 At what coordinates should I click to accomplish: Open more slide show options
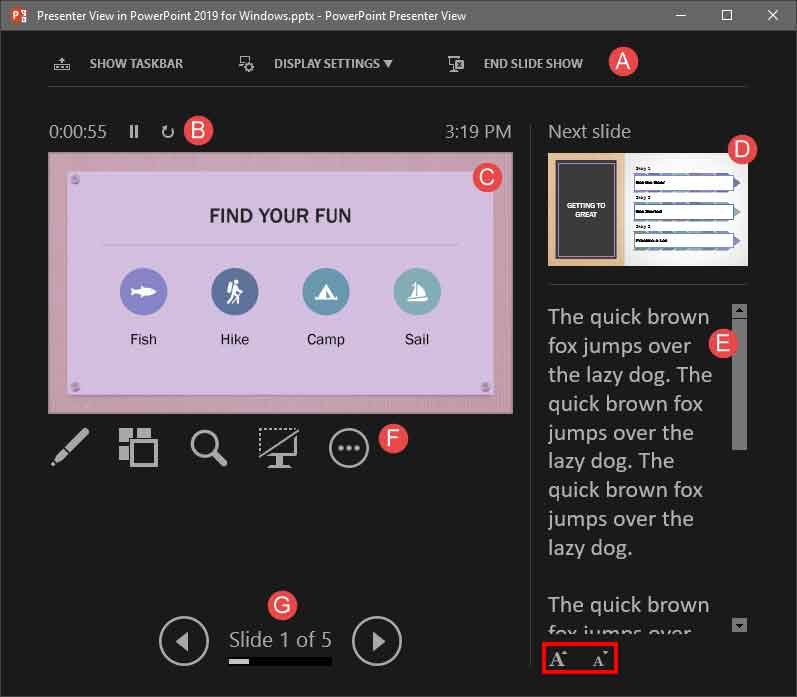pos(348,448)
